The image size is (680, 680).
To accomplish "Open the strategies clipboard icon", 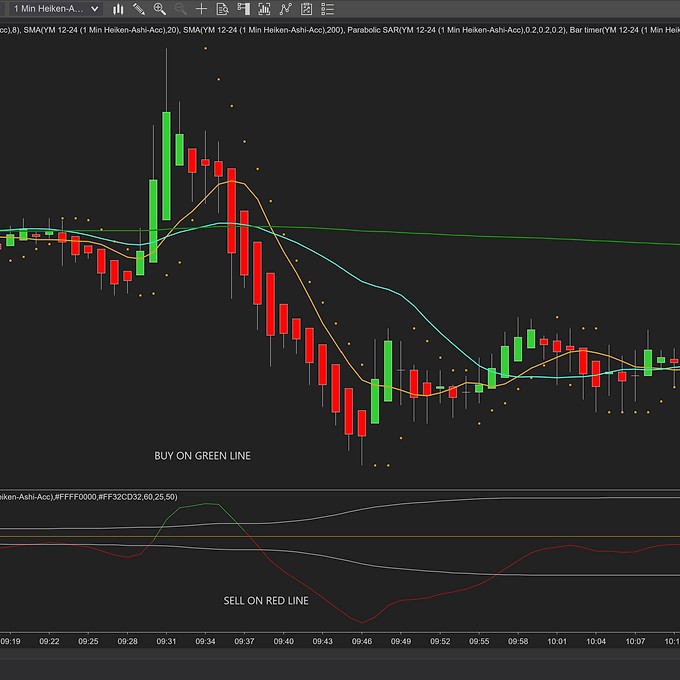I will (306, 9).
